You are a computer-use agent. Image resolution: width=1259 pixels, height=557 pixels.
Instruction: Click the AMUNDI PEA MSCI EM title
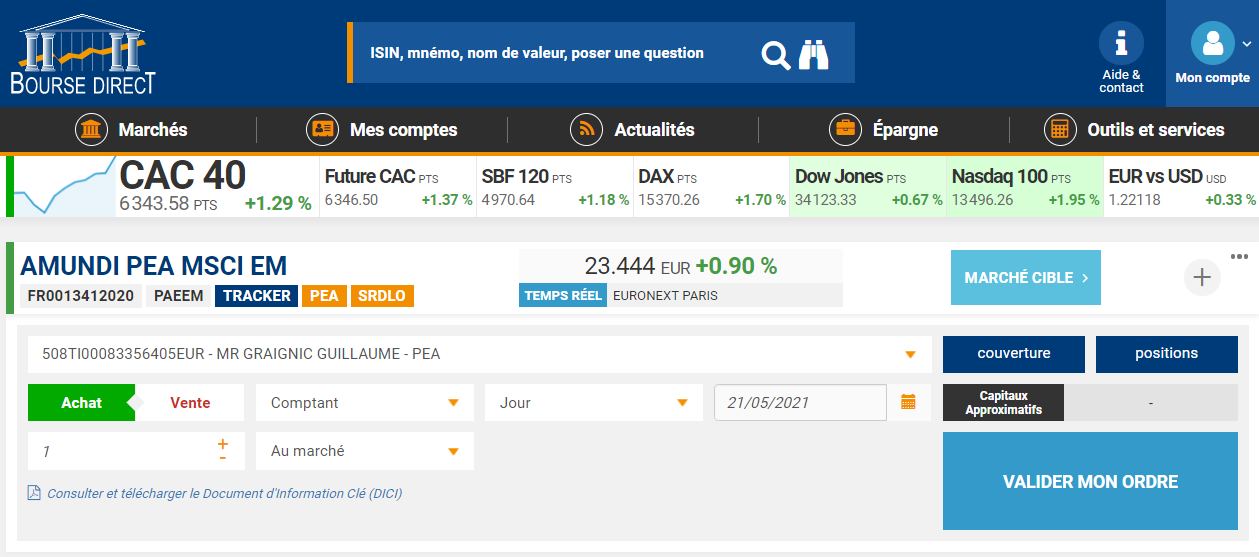point(154,266)
